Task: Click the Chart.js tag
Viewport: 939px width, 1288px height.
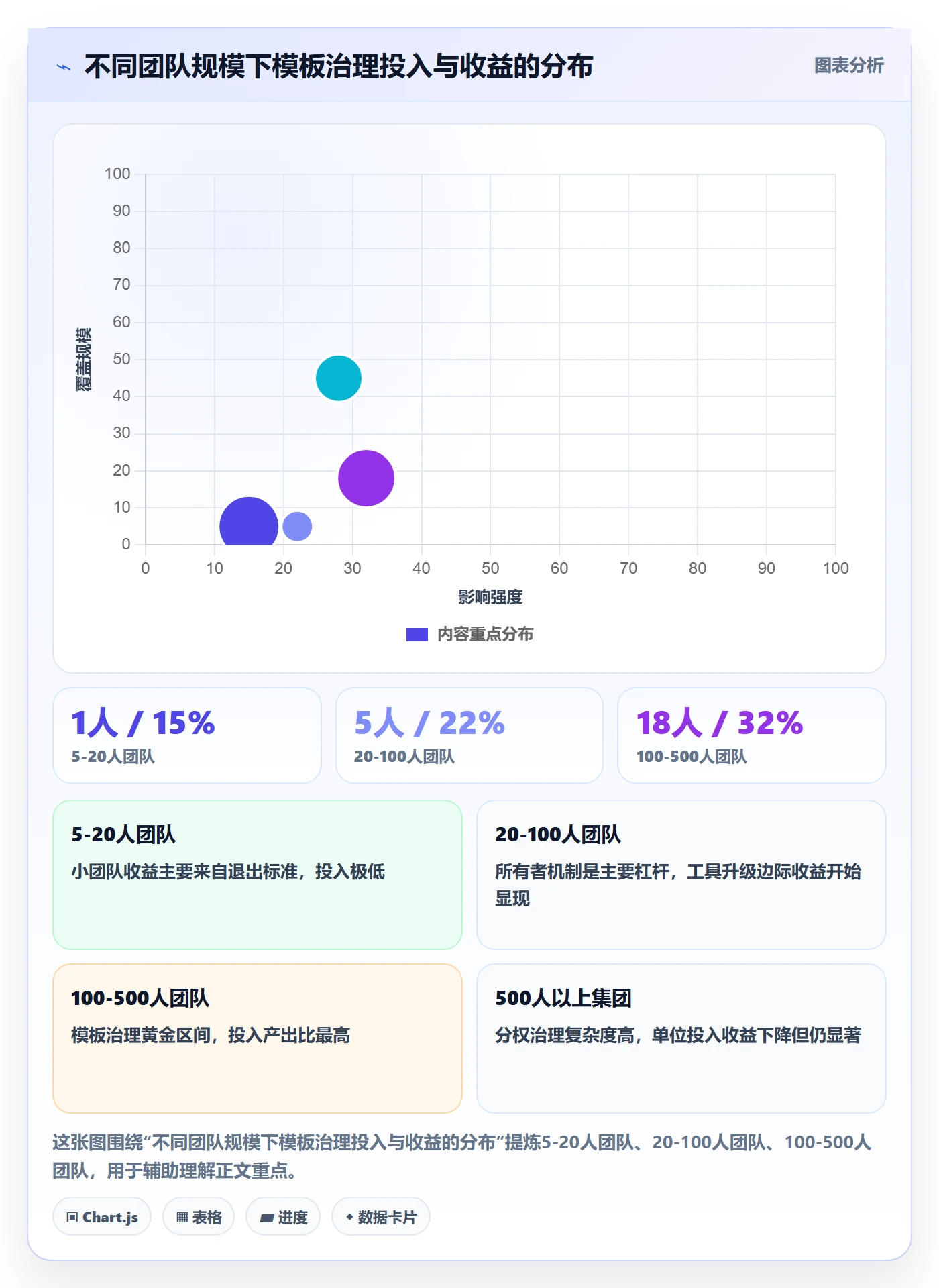Action: click(102, 1217)
